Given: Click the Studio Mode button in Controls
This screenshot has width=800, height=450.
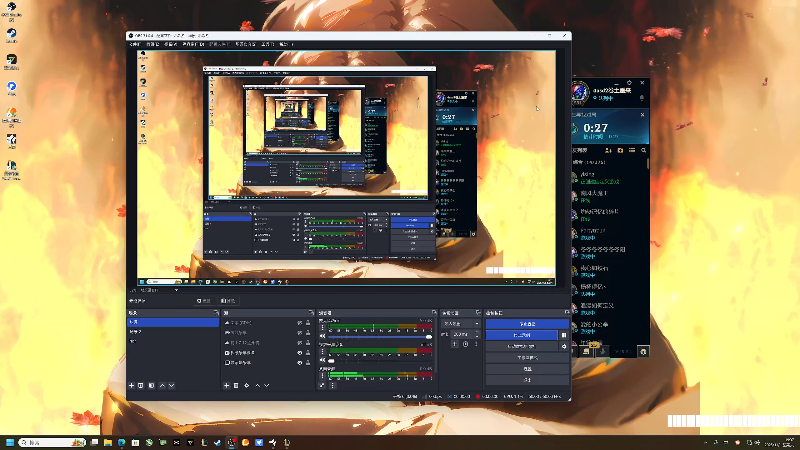Looking at the screenshot, I should (x=527, y=358).
